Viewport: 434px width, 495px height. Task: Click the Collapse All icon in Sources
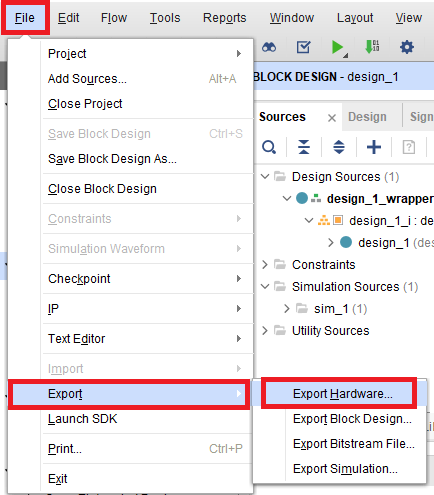[304, 147]
